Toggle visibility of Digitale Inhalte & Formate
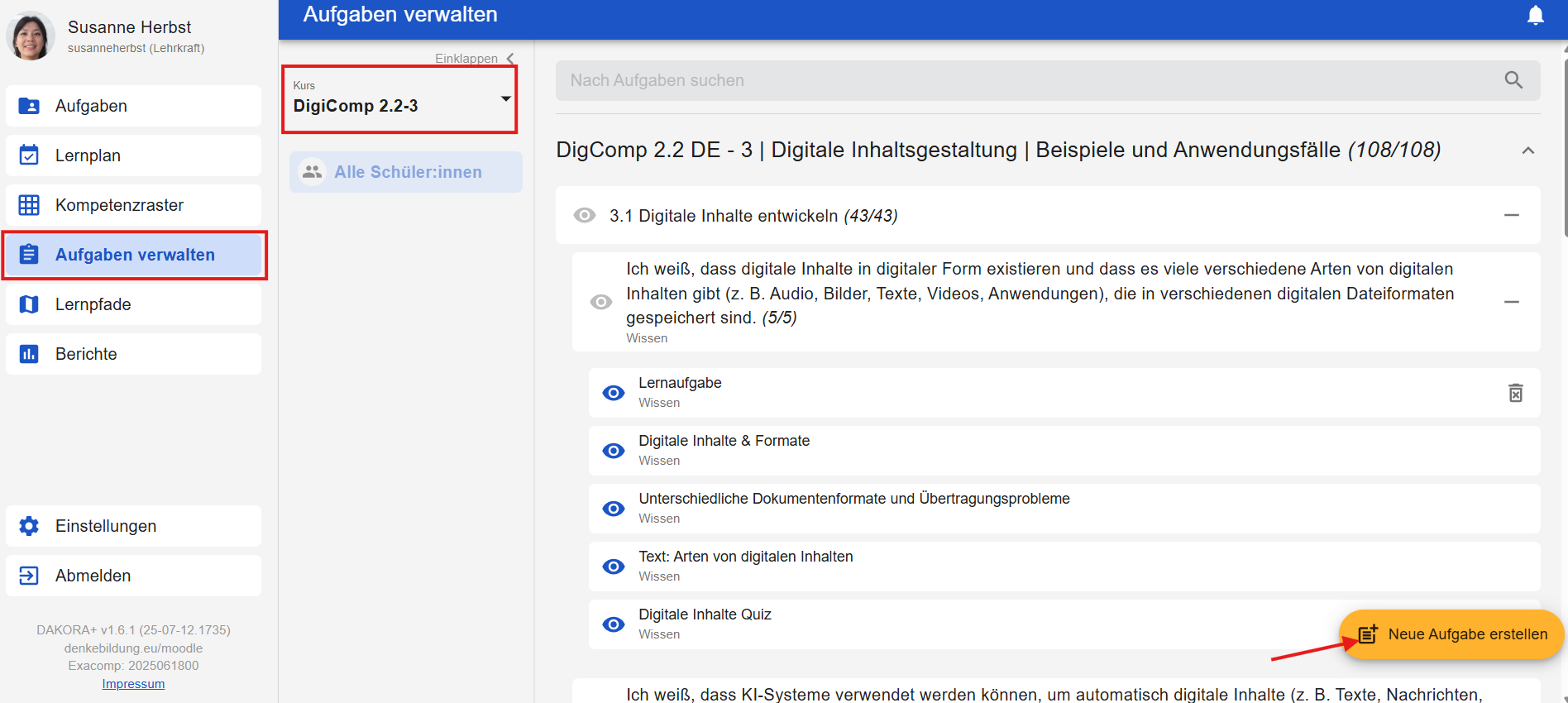The width and height of the screenshot is (1568, 703). point(613,451)
